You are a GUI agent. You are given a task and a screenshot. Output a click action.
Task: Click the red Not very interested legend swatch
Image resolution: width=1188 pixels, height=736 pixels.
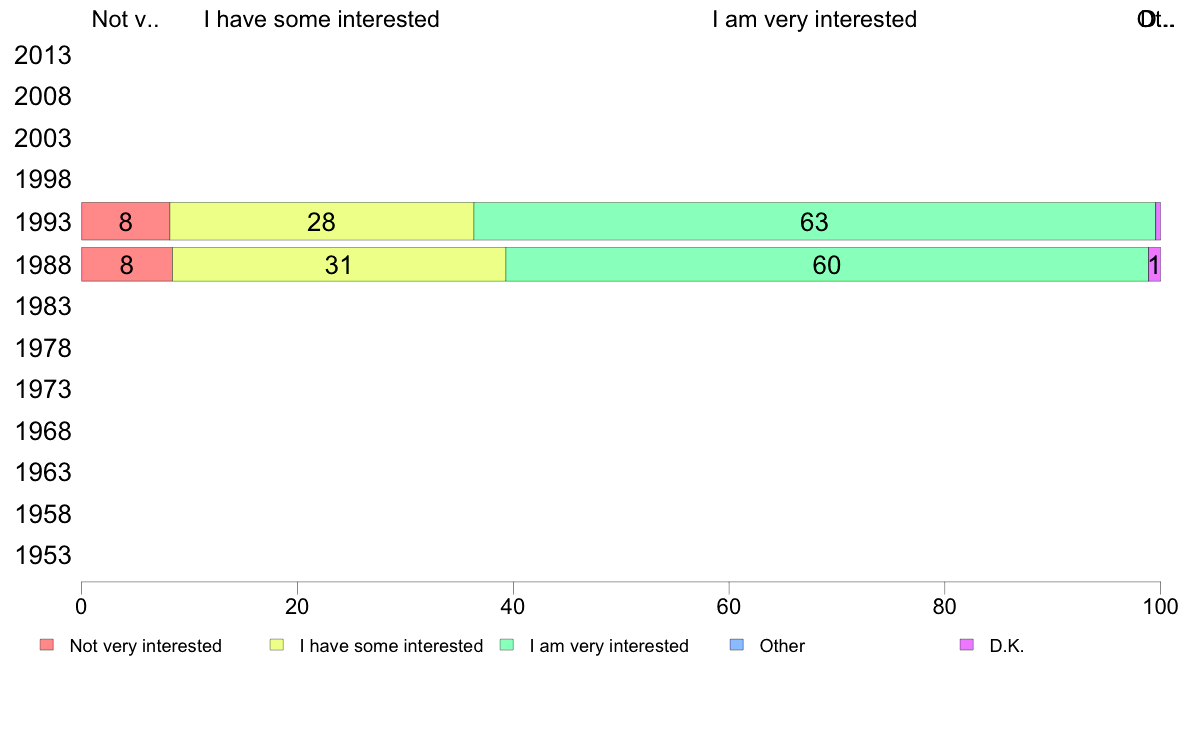click(x=47, y=645)
